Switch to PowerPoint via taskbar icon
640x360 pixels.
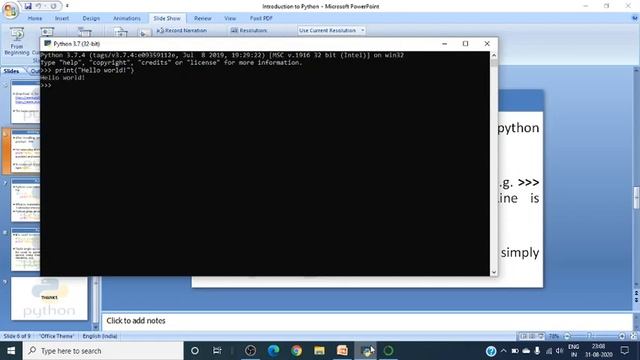(342, 351)
